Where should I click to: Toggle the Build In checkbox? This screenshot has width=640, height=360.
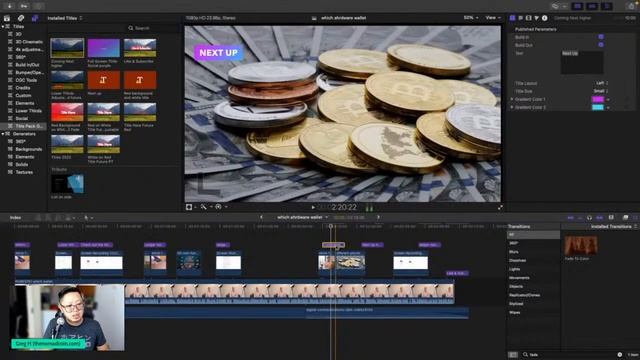point(601,37)
